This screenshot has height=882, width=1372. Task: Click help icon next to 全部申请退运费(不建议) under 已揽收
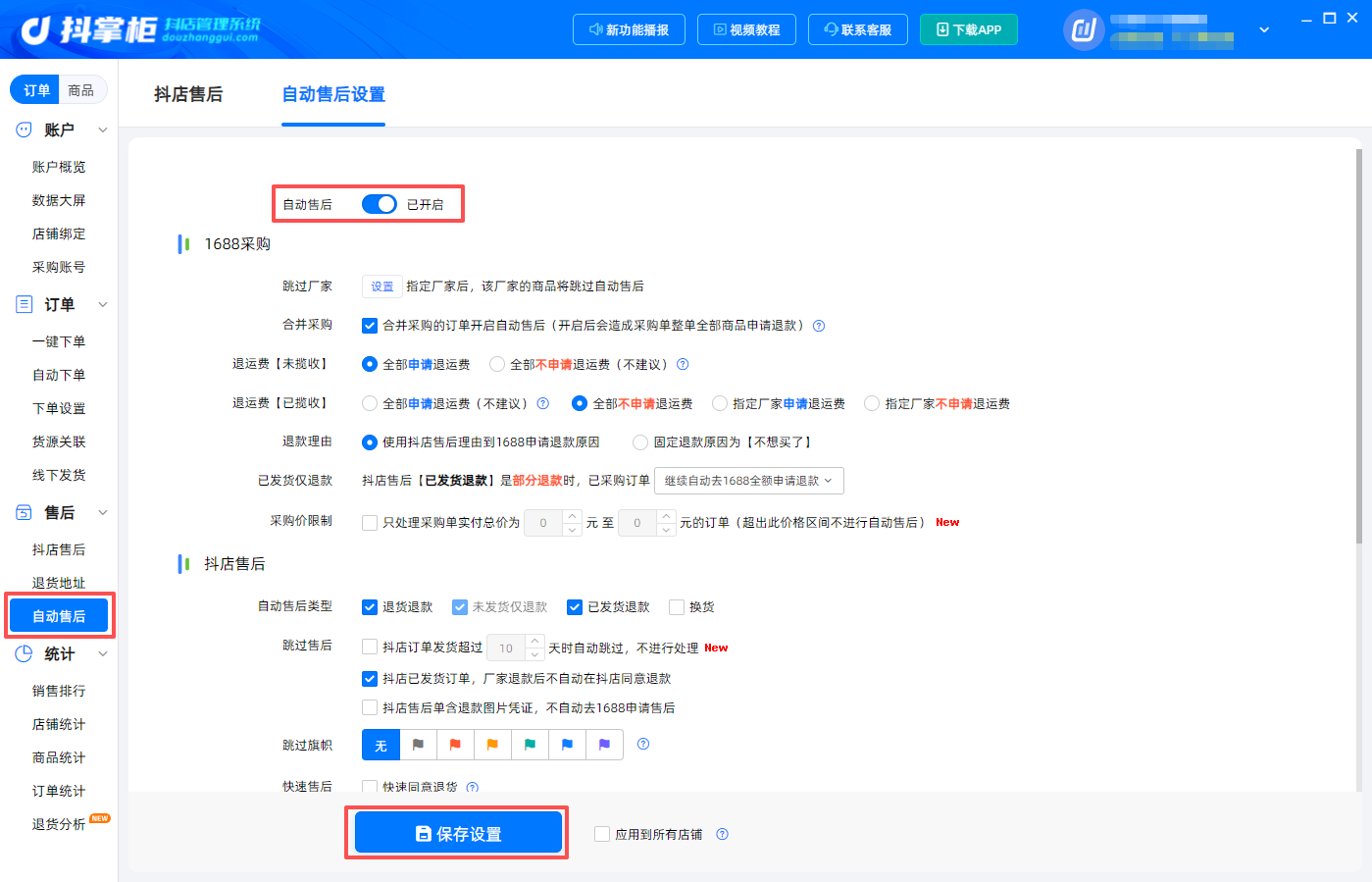[x=543, y=403]
